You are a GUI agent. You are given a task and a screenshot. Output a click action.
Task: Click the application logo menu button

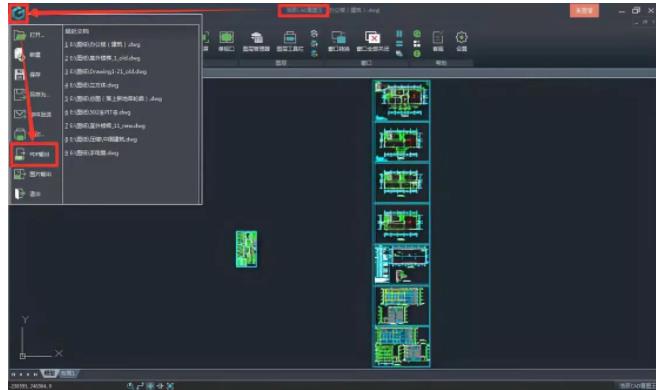click(x=18, y=13)
